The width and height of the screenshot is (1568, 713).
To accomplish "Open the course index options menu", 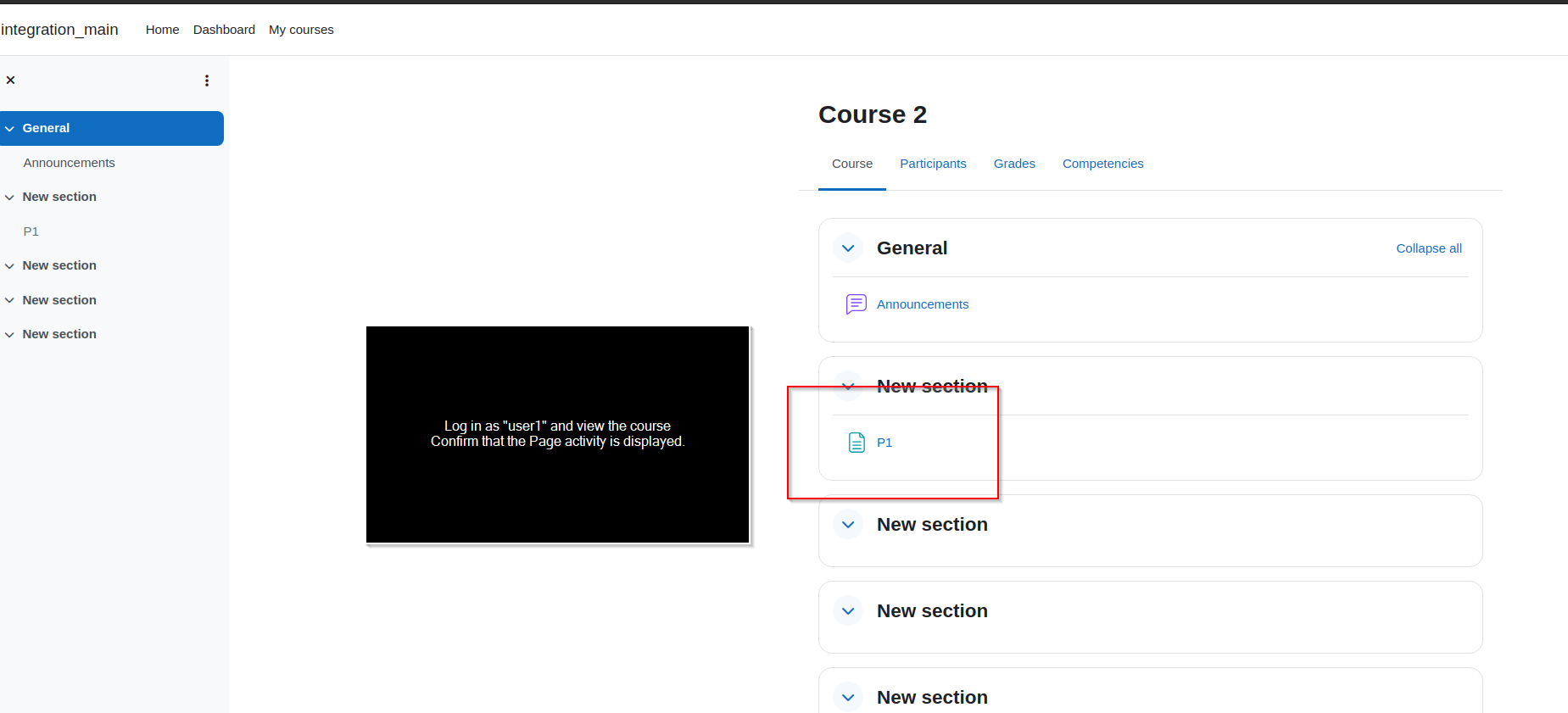I will tap(207, 81).
